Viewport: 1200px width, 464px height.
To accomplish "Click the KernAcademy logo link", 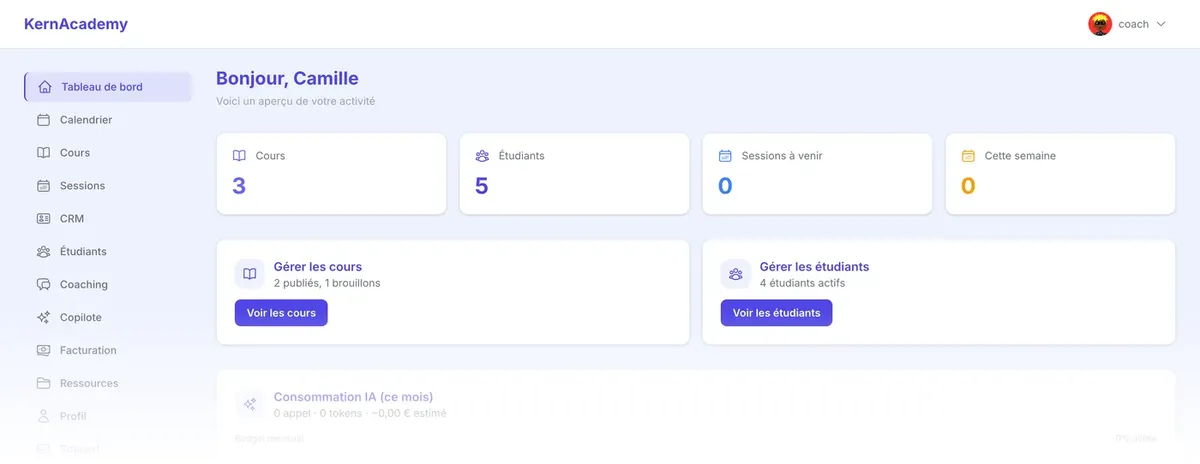I will [76, 24].
